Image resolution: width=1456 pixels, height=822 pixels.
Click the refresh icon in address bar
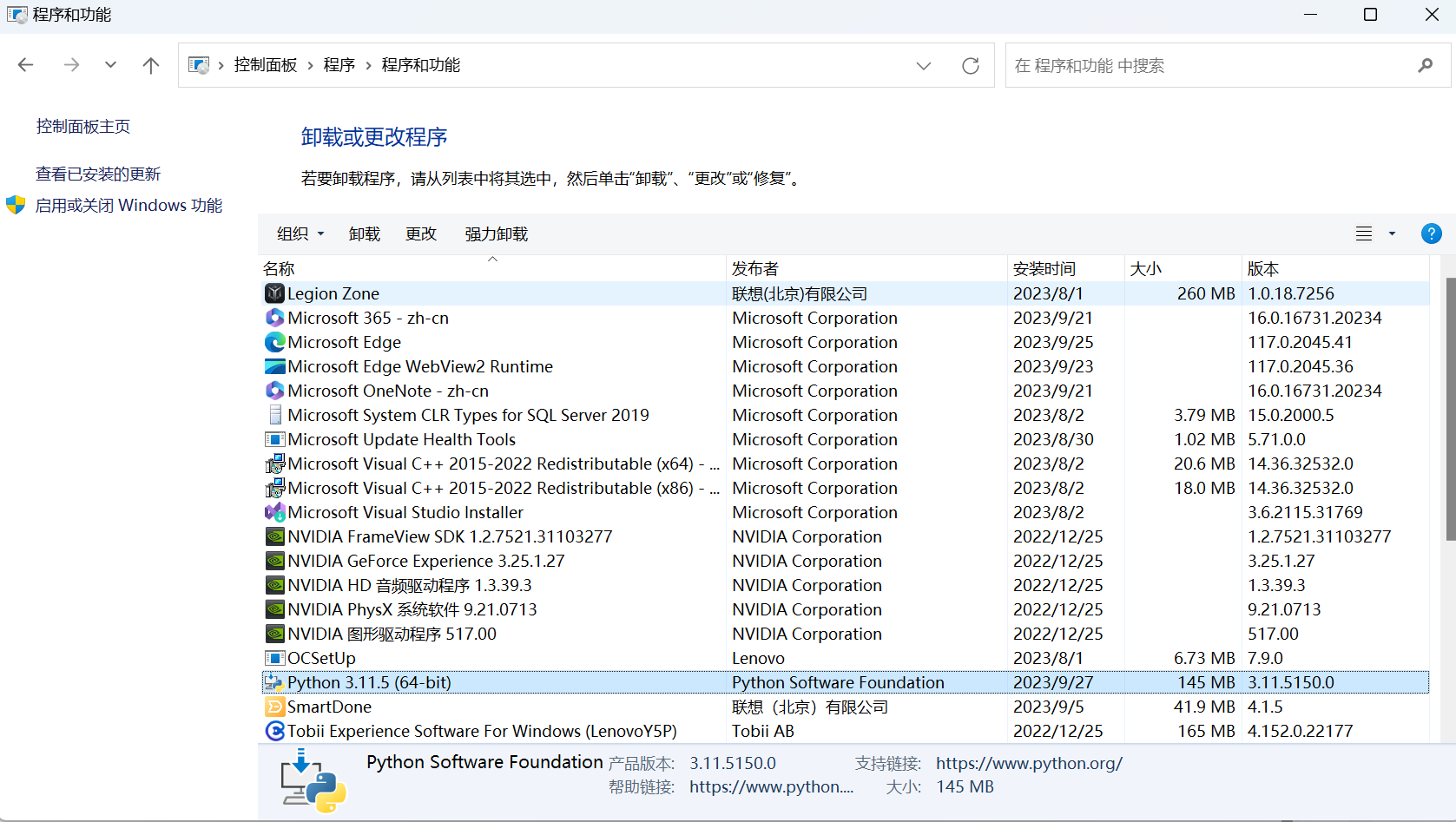[x=971, y=66]
